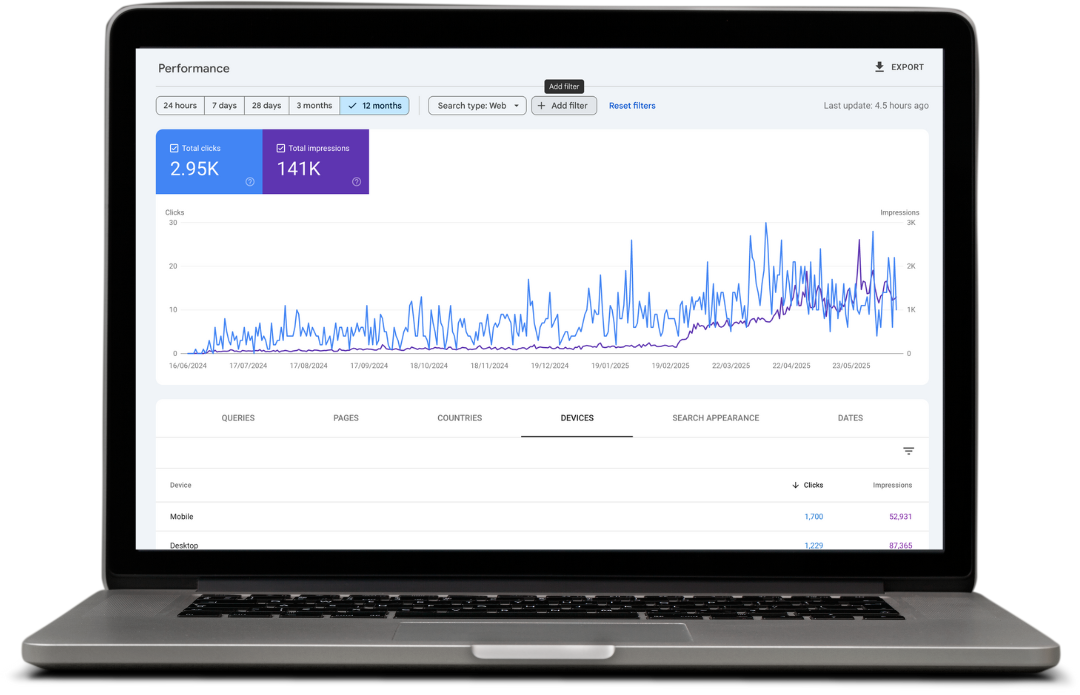Click the plus icon in Add filter
This screenshot has height=695, width=1080.
pos(542,106)
